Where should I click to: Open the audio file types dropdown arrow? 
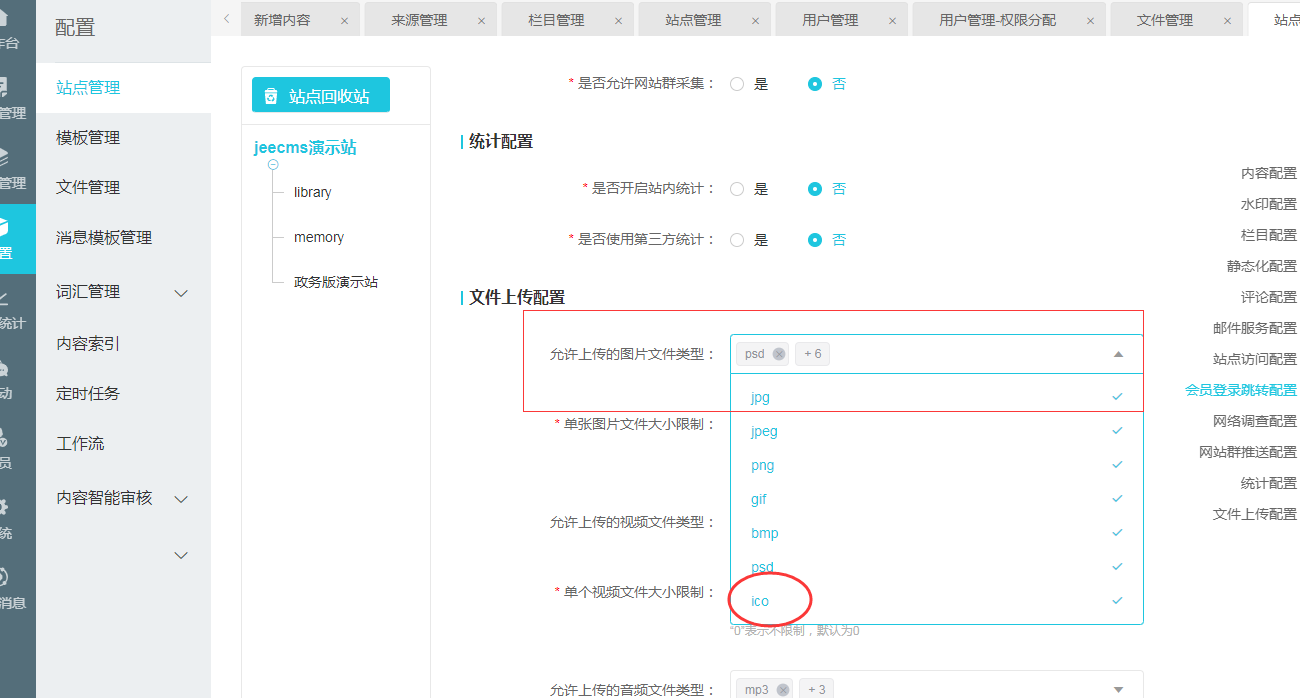pyautogui.click(x=1118, y=689)
